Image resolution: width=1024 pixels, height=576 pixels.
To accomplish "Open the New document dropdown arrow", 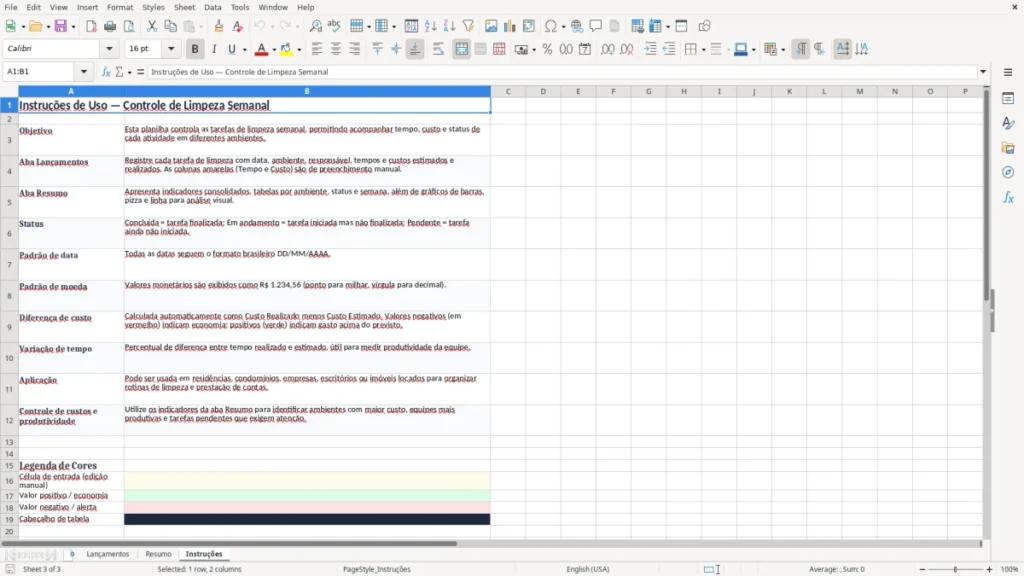I will click(x=23, y=27).
